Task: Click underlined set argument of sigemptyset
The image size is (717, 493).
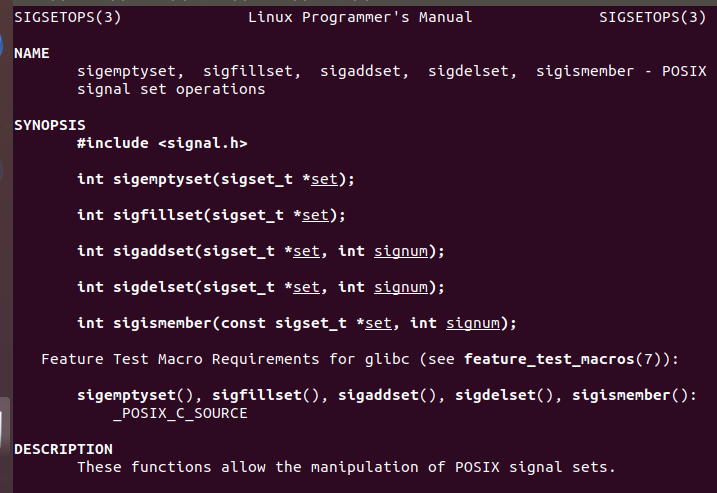Action: point(324,180)
